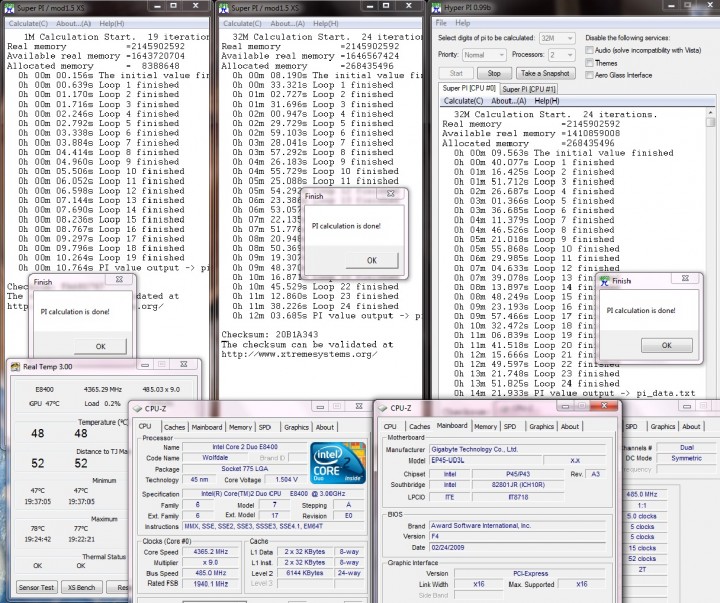Screen dimensions: 720x603
Task: Click the Super PI 1M window title icon
Action: [x=9, y=8]
